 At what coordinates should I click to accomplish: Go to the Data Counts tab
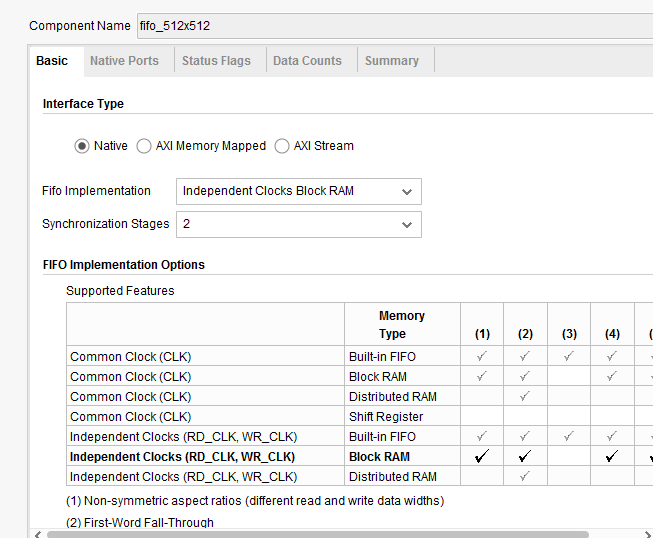click(x=307, y=61)
